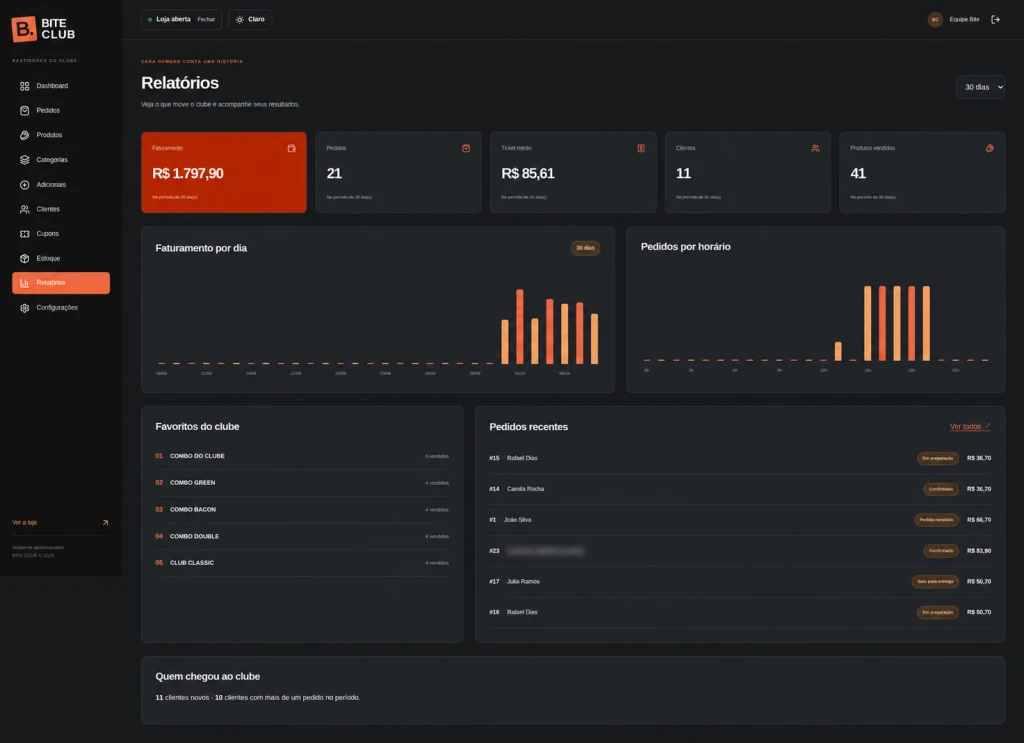Open order #1 from João Silva
Image resolution: width=1024 pixels, height=743 pixels.
(740, 520)
